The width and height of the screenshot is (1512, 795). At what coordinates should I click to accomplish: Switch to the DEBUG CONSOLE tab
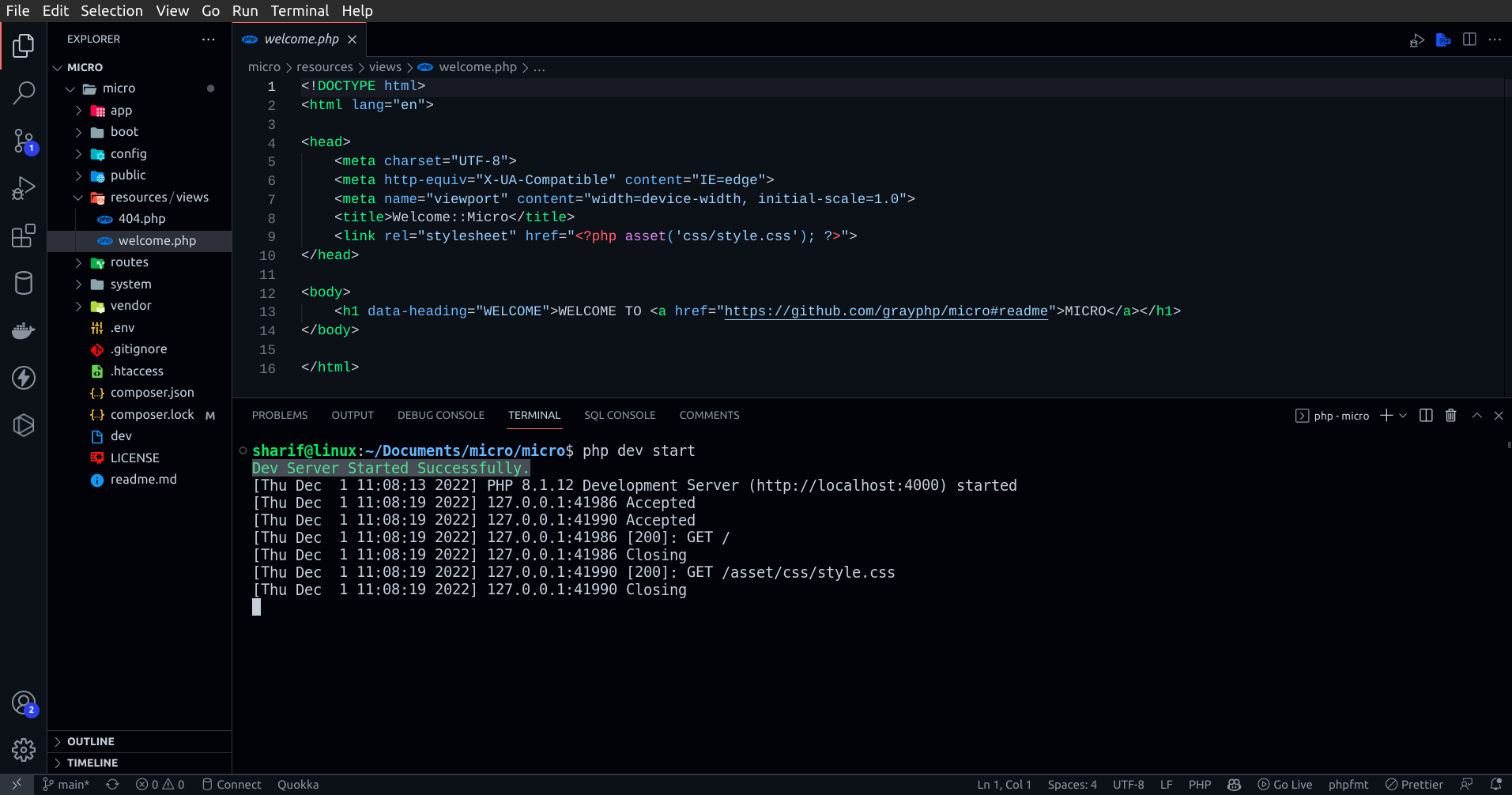pyautogui.click(x=441, y=416)
